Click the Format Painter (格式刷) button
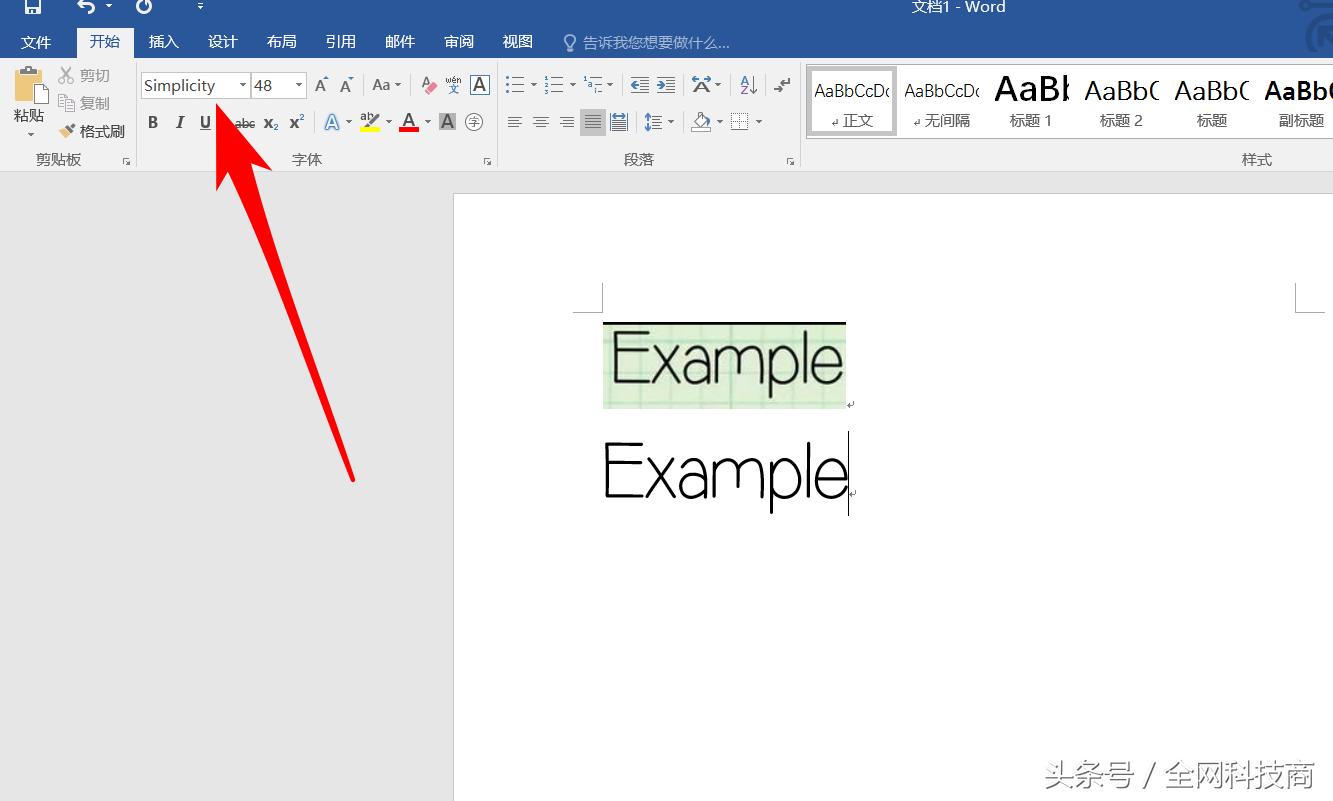This screenshot has height=801, width=1333. pyautogui.click(x=92, y=131)
